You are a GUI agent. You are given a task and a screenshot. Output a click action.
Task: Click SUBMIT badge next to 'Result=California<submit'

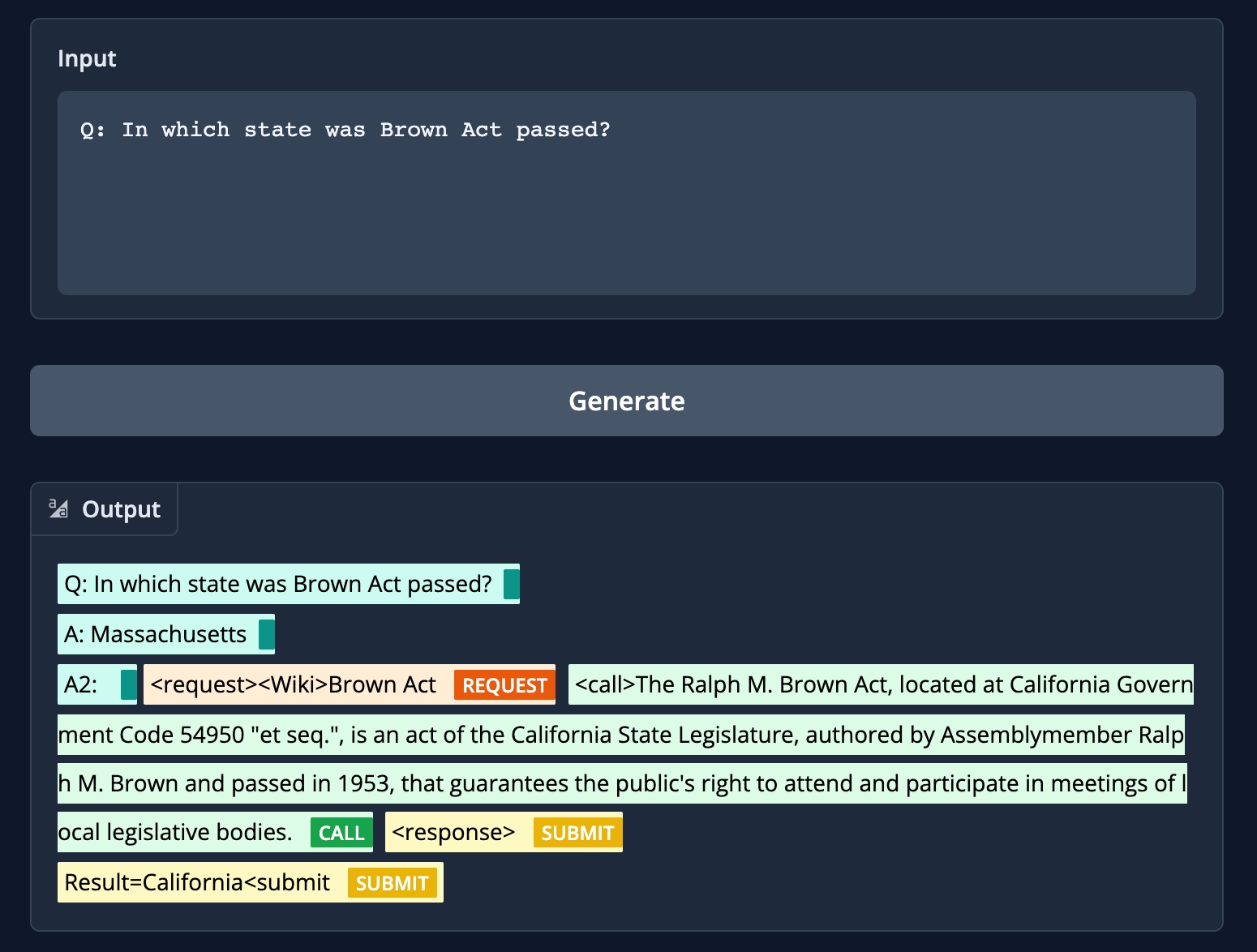[x=392, y=883]
